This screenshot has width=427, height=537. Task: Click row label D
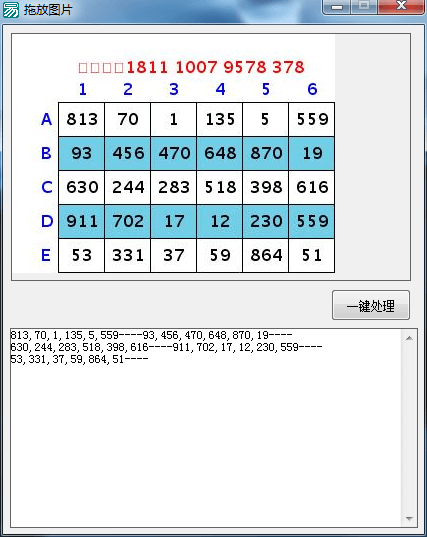47,221
